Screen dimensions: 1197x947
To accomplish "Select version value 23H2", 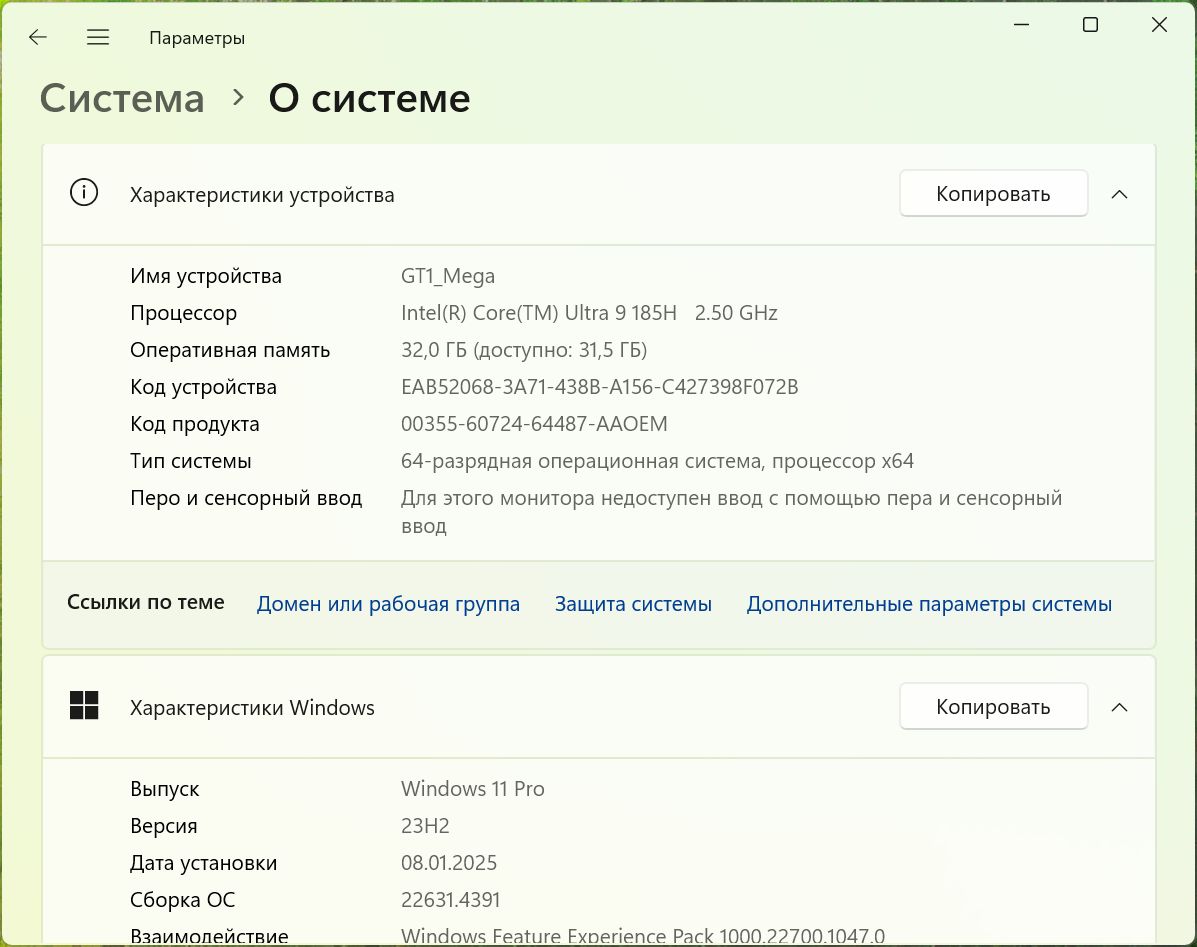I will [x=425, y=826].
